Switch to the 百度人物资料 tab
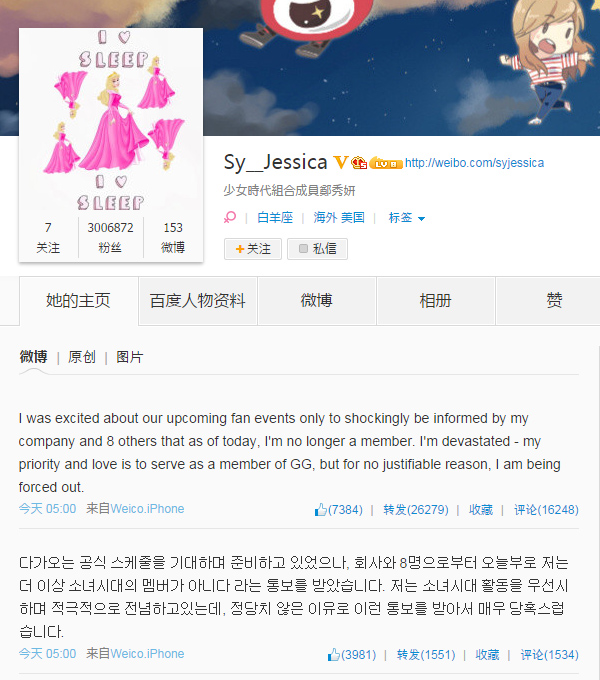 198,301
